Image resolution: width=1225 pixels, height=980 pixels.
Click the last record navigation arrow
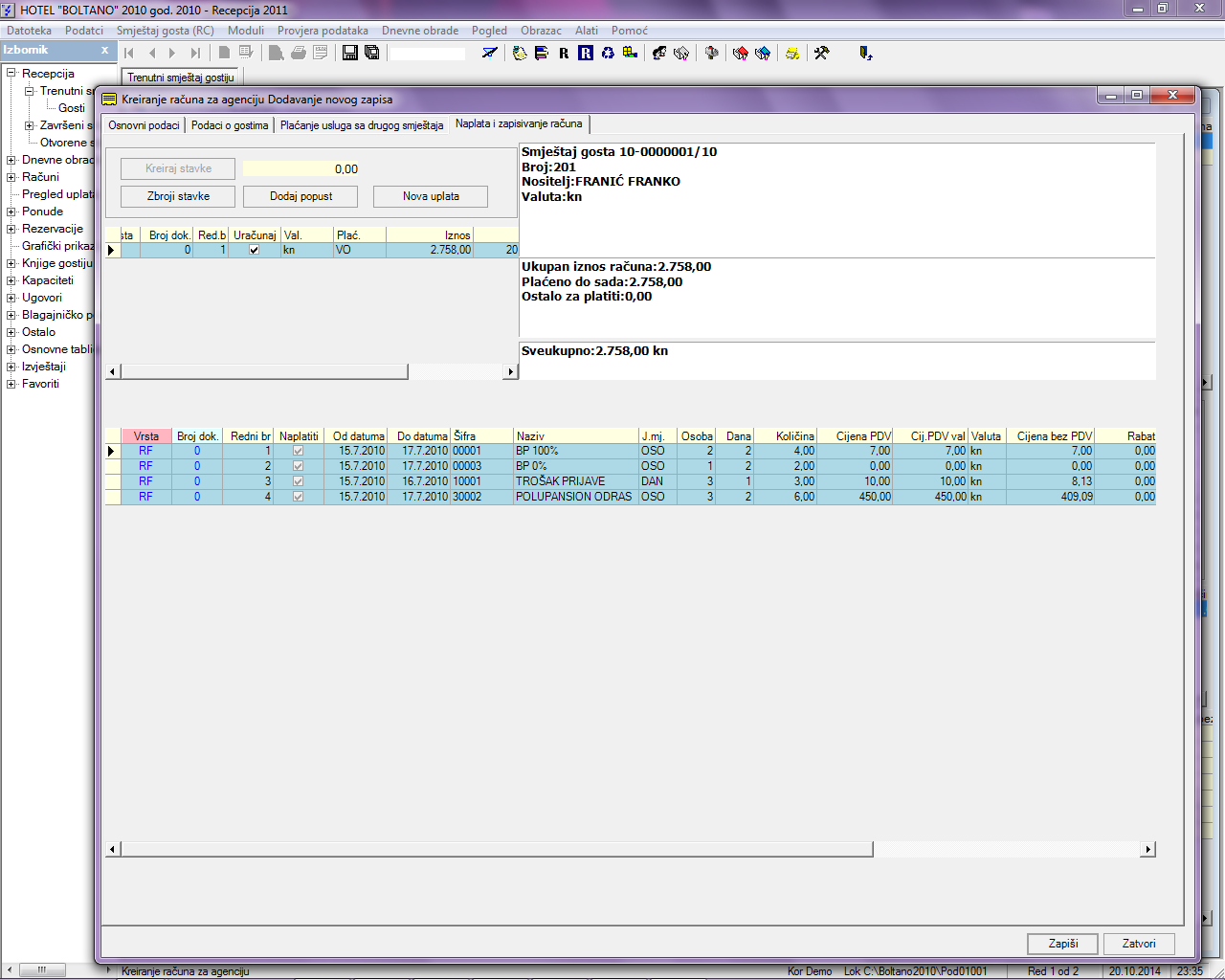click(195, 54)
